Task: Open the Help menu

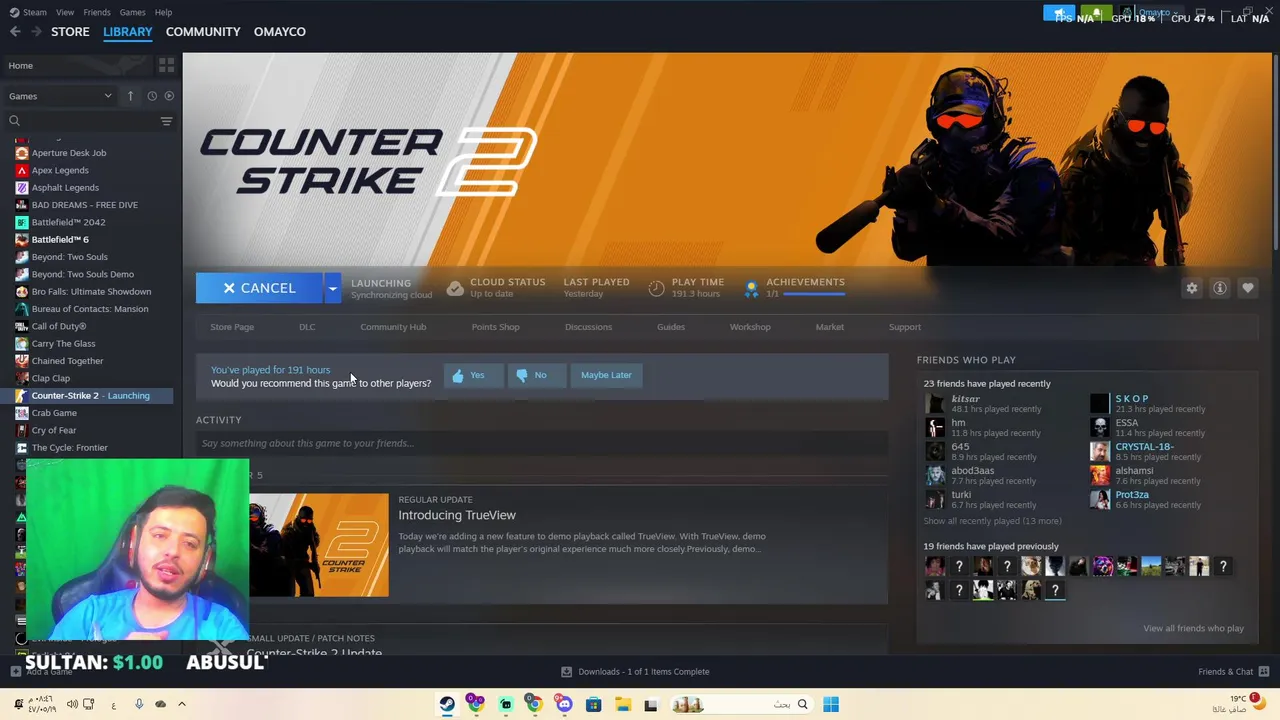Action: [163, 12]
